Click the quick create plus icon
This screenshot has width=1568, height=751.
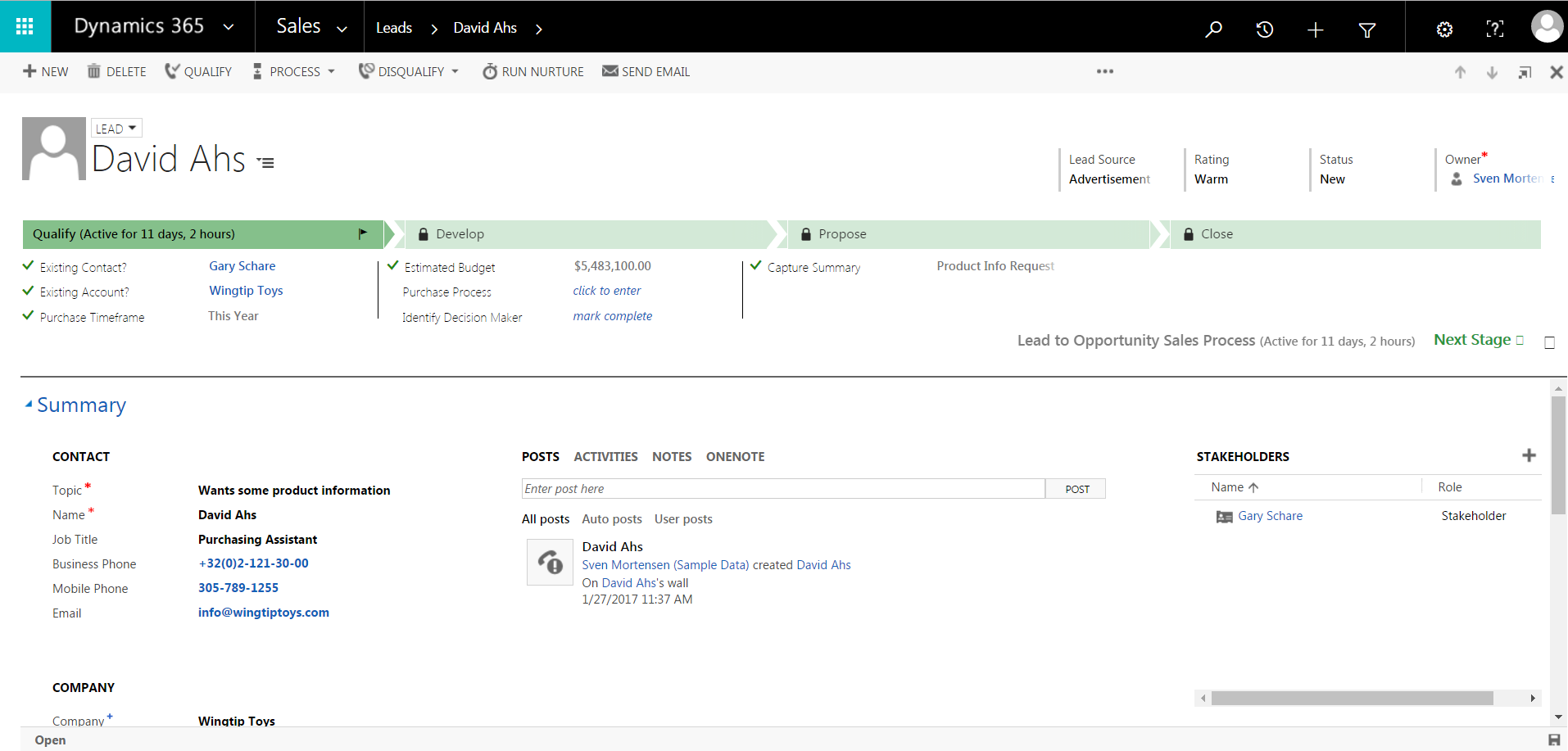coord(1315,29)
